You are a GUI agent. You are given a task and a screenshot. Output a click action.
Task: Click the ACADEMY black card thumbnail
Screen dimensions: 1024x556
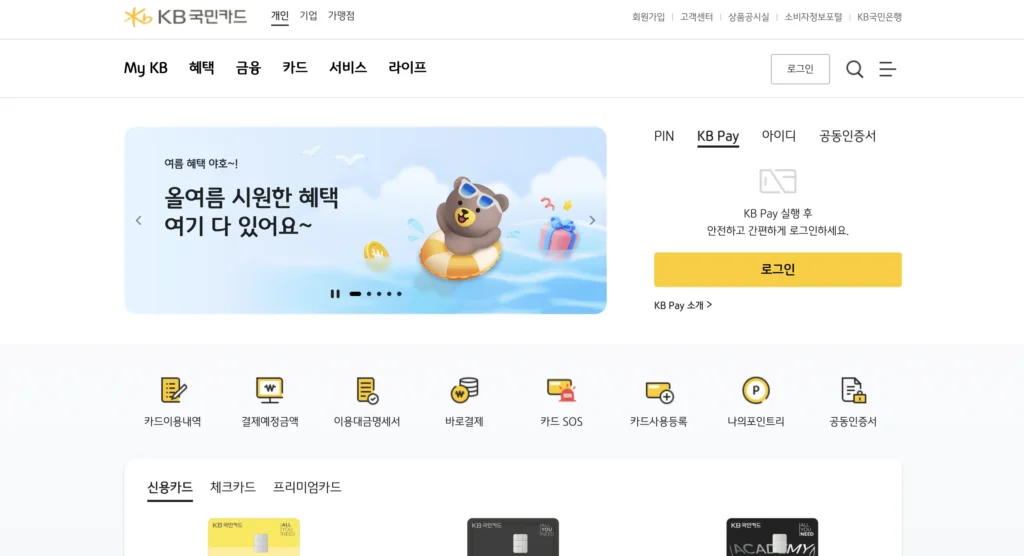tap(772, 537)
